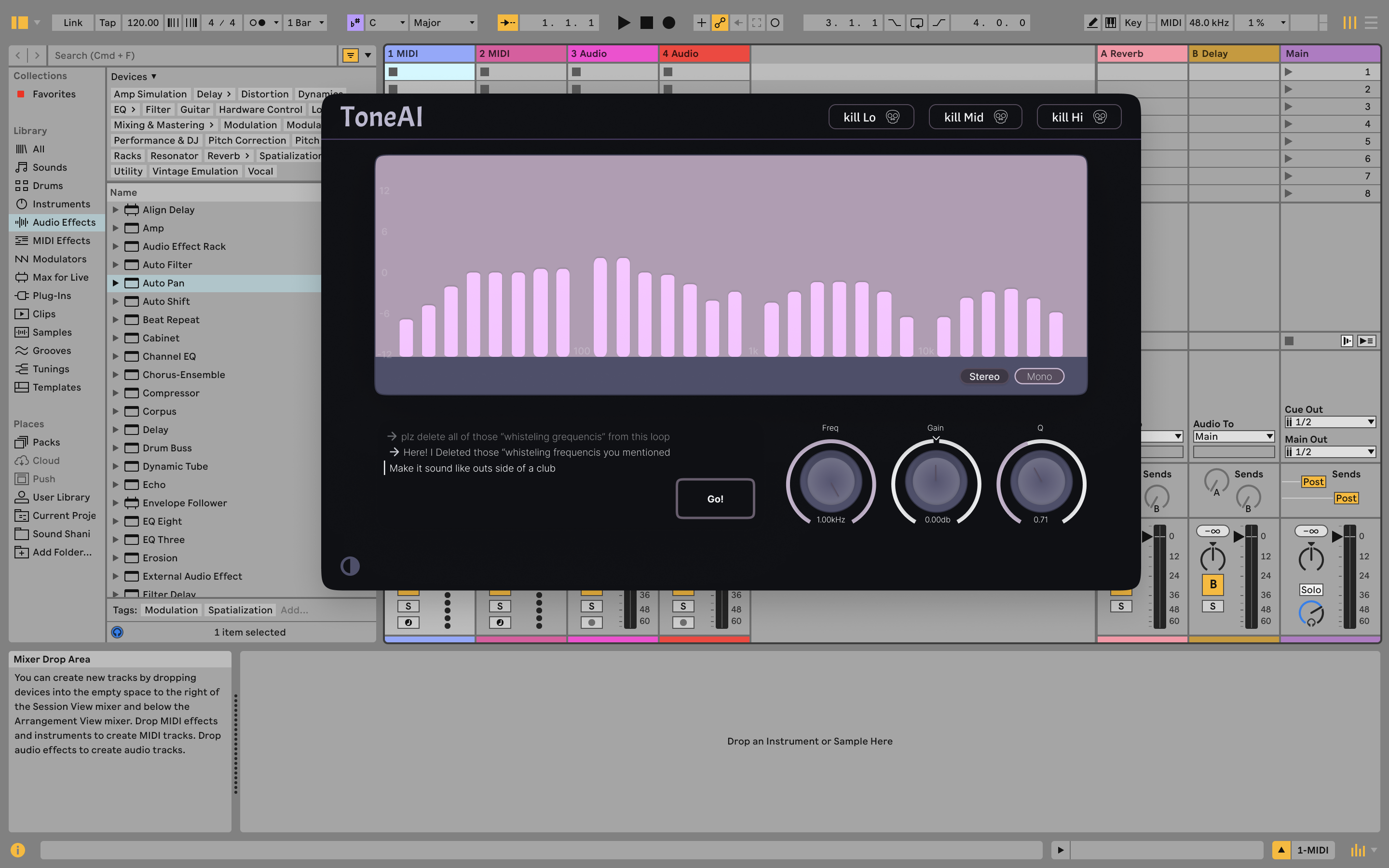Viewport: 1389px width, 868px height.
Task: Toggle the kill Hi band button
Action: tap(1078, 117)
